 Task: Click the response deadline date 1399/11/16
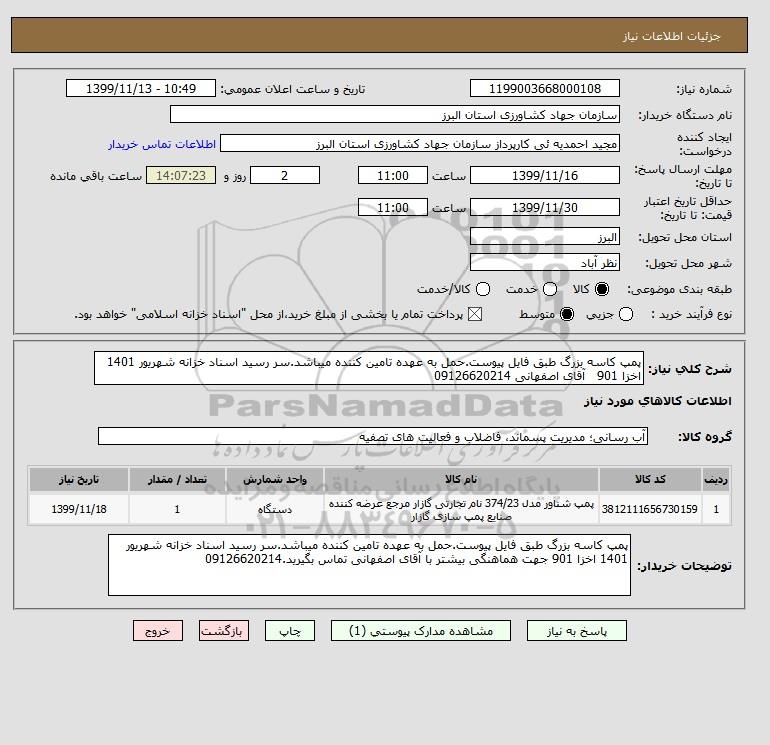545,175
